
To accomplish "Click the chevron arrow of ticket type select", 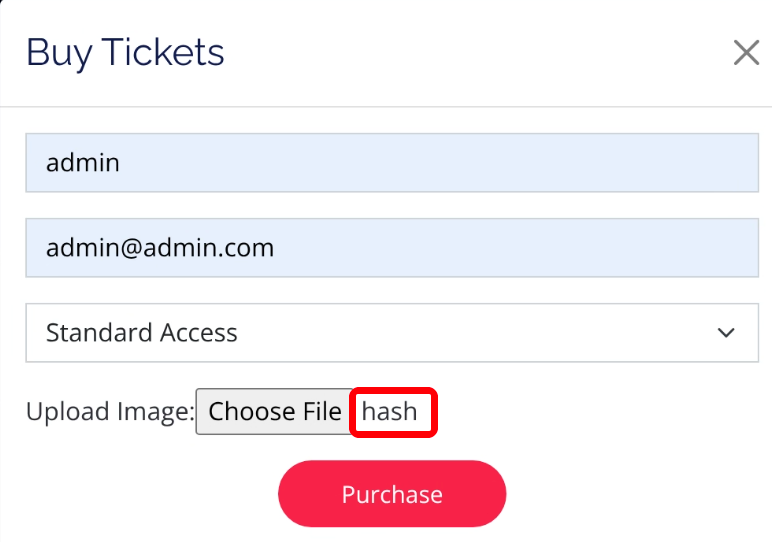I will [x=727, y=333].
